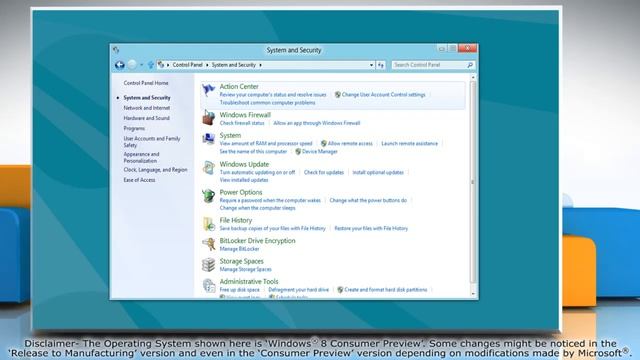This screenshot has height=360, width=640.
Task: Expand the arrow after Control Panel breadcrumb
Action: click(x=207, y=65)
